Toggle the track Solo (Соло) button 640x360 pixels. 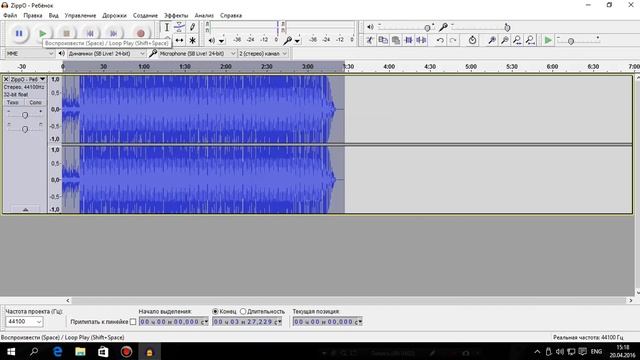point(36,102)
